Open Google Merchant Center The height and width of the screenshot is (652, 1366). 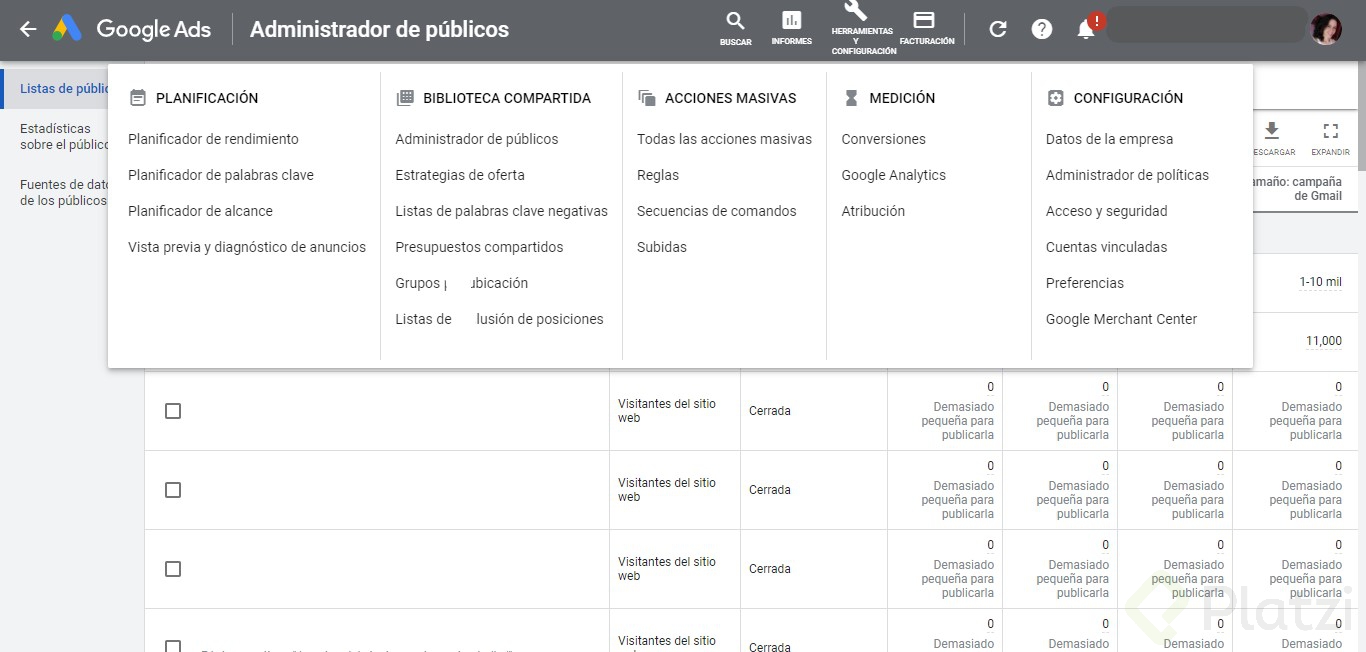tap(1121, 319)
